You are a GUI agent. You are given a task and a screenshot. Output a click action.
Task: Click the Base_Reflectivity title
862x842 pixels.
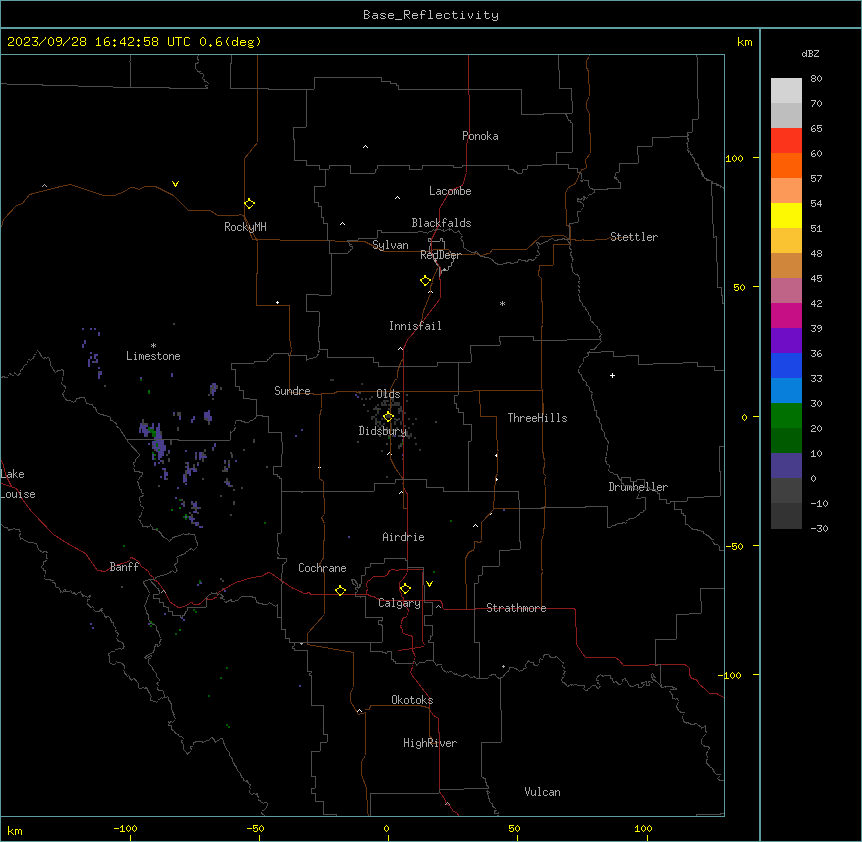(x=431, y=15)
